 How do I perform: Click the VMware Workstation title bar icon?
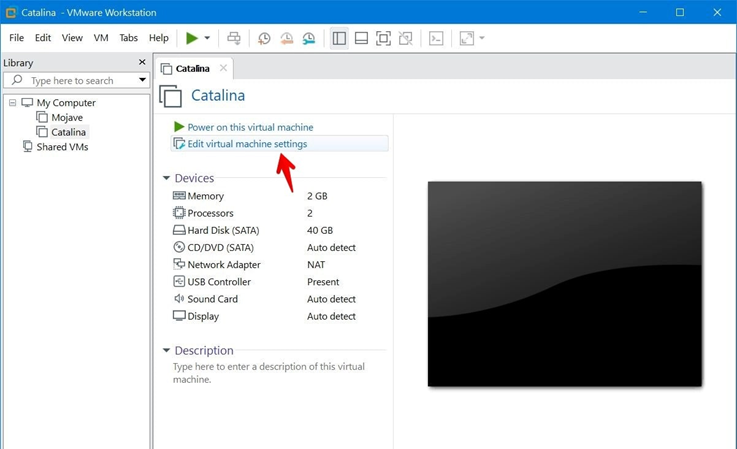tap(10, 12)
